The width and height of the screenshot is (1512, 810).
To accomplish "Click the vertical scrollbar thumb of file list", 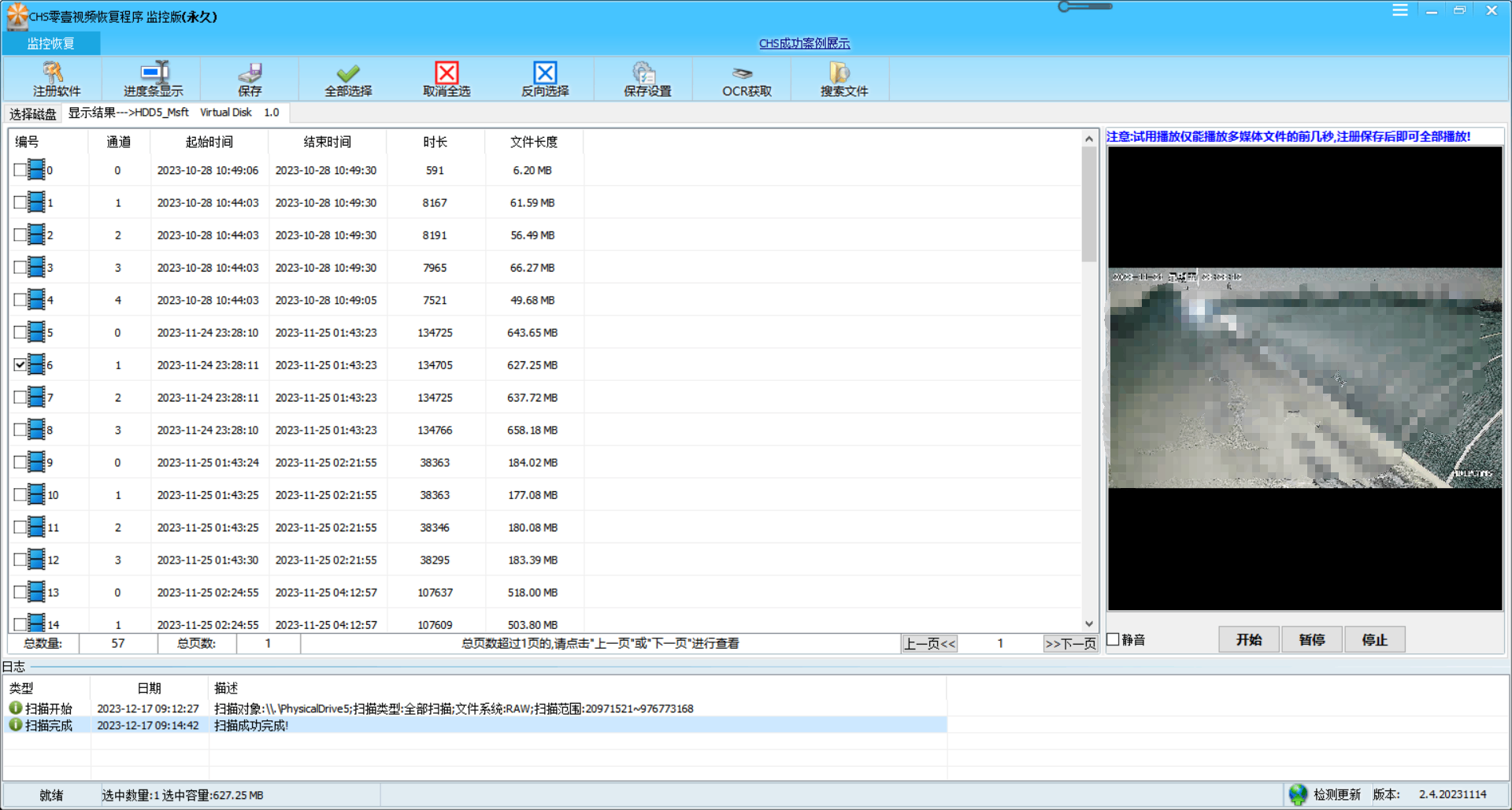I will pyautogui.click(x=1089, y=205).
